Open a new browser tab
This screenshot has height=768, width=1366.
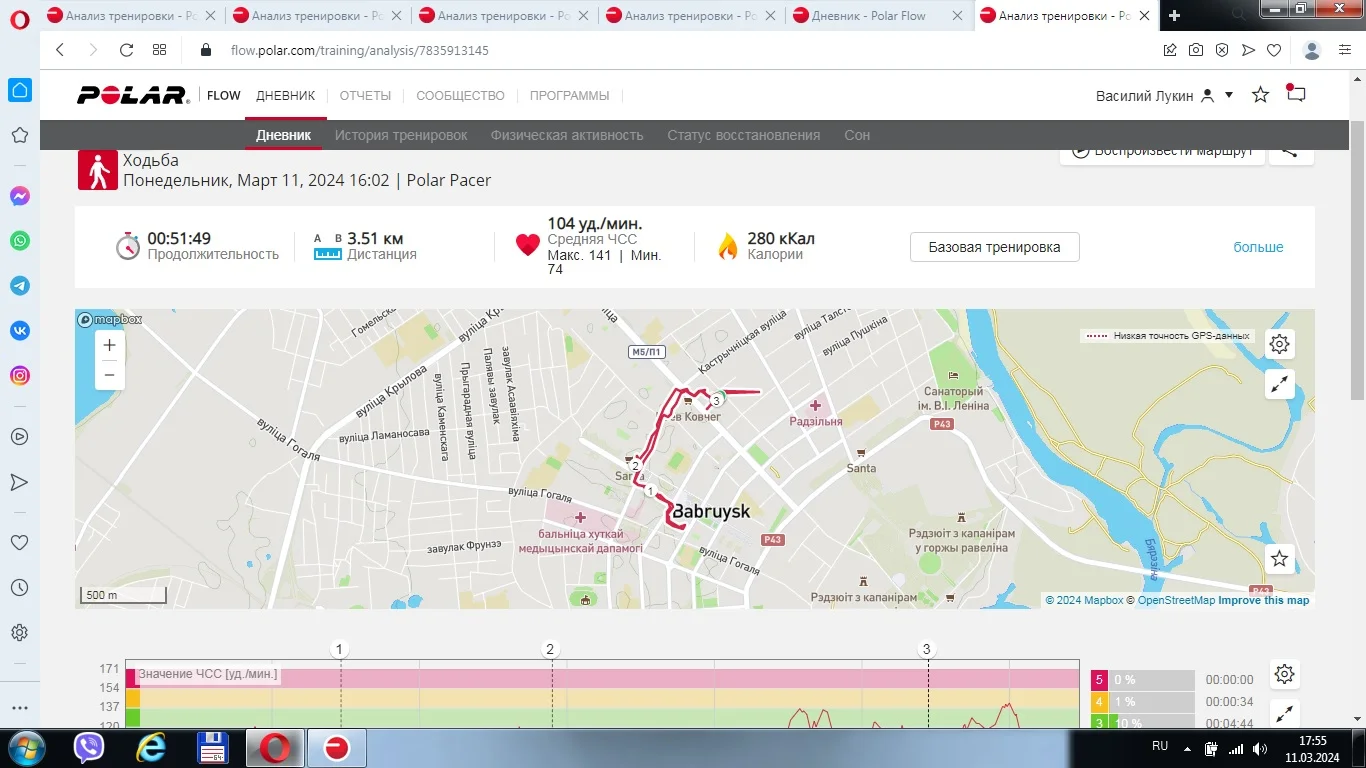(x=1174, y=15)
